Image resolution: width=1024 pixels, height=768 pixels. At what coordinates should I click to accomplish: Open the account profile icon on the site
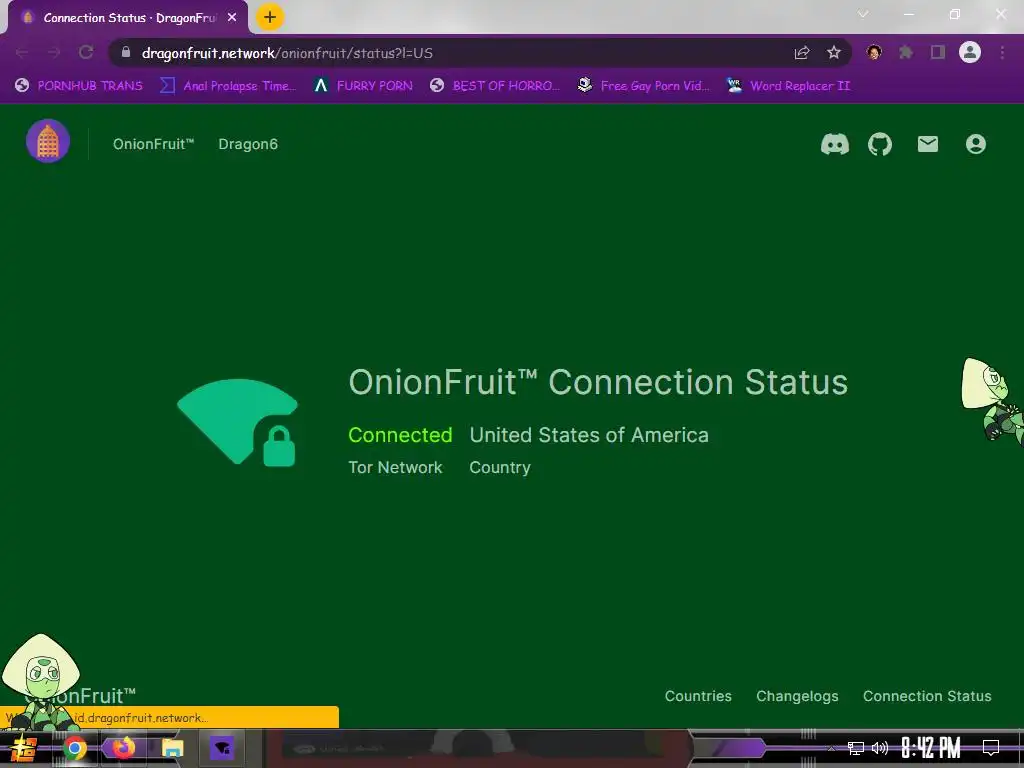[x=976, y=144]
